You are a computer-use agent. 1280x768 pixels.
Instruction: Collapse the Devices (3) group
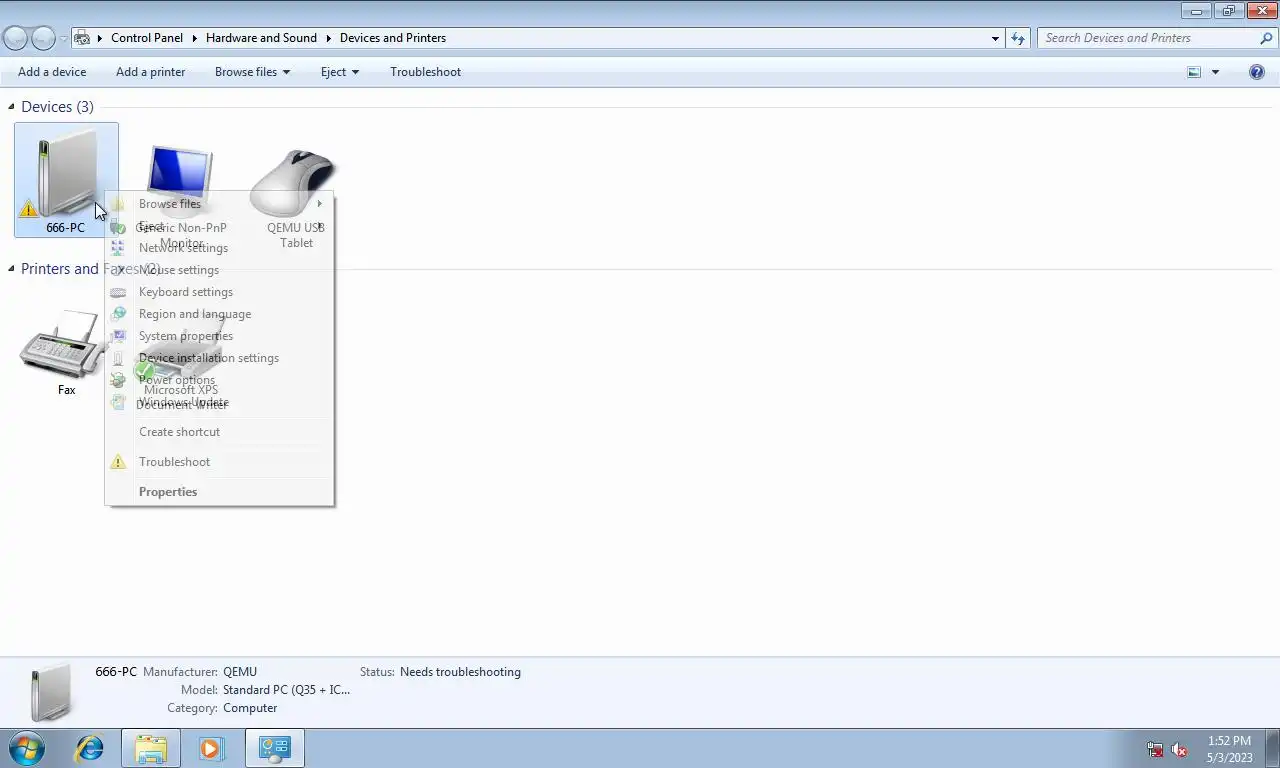click(x=12, y=106)
